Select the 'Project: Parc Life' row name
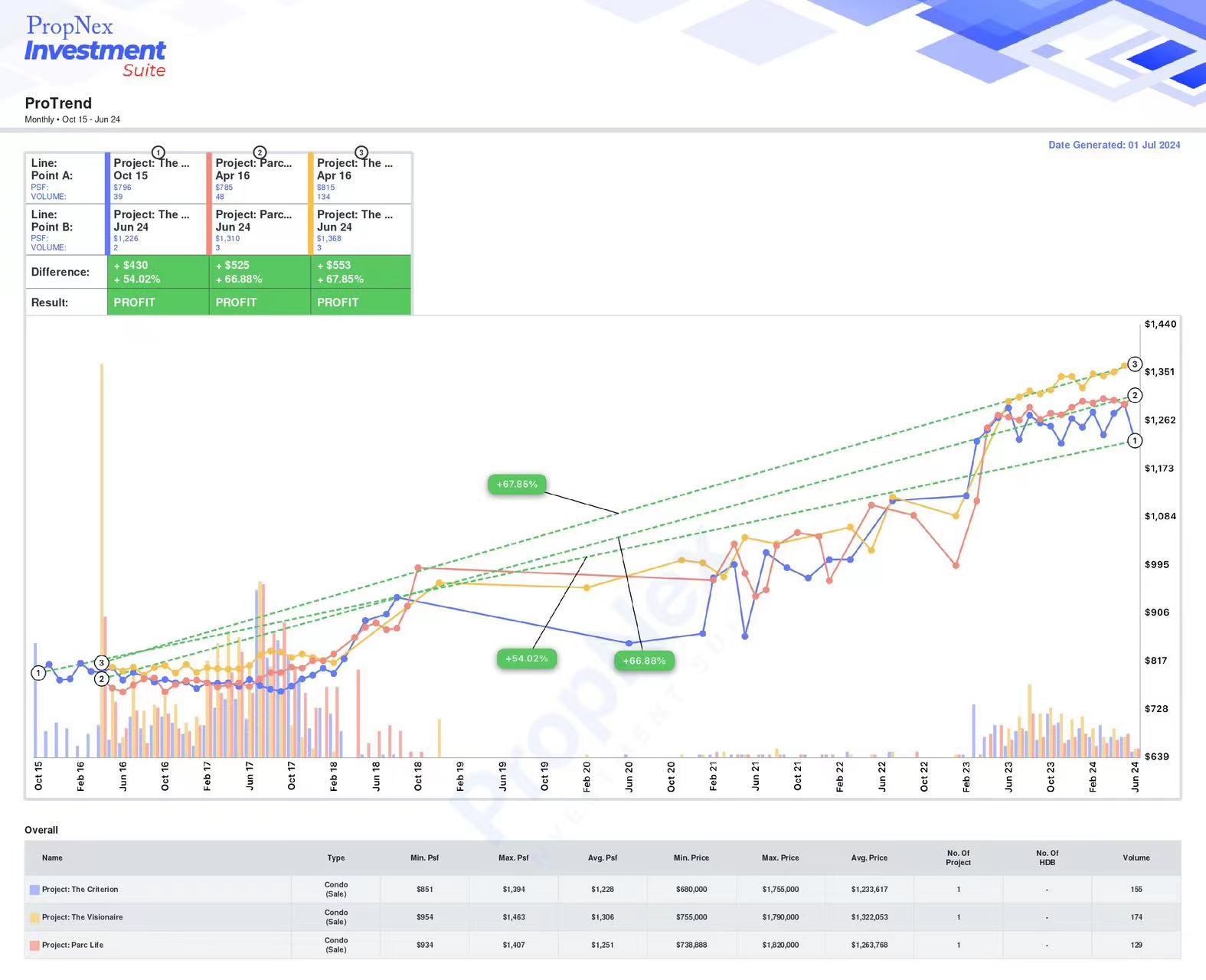This screenshot has width=1206, height=980. [73, 945]
